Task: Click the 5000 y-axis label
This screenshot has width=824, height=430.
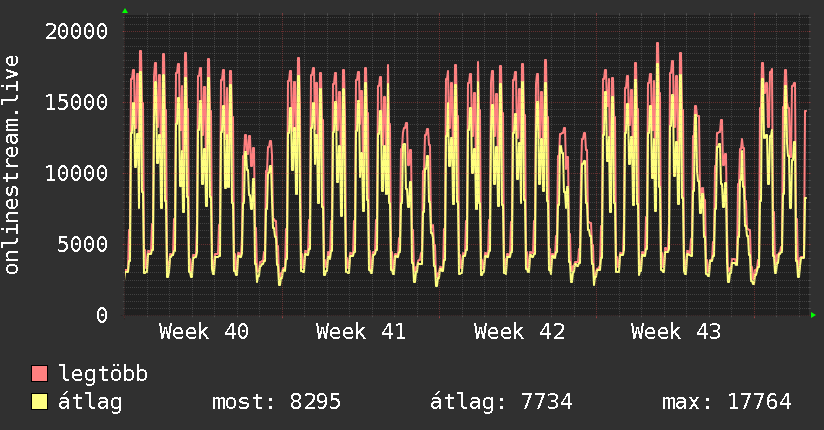Action: pyautogui.click(x=83, y=244)
